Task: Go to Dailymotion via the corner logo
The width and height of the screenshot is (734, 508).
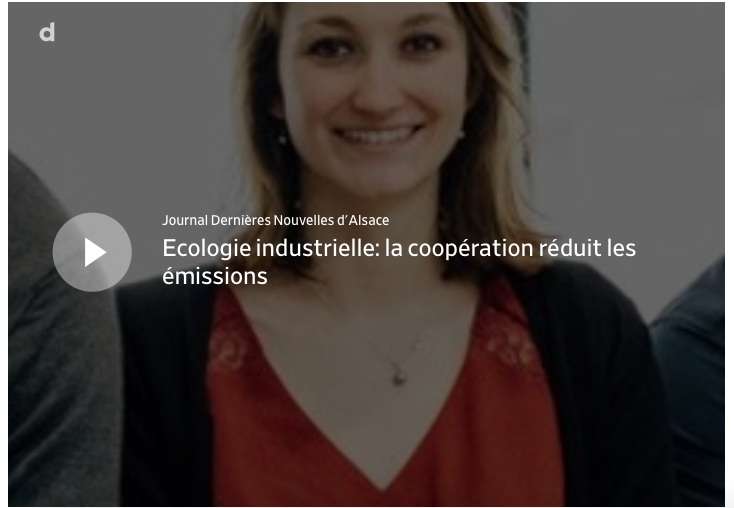Action: click(47, 32)
